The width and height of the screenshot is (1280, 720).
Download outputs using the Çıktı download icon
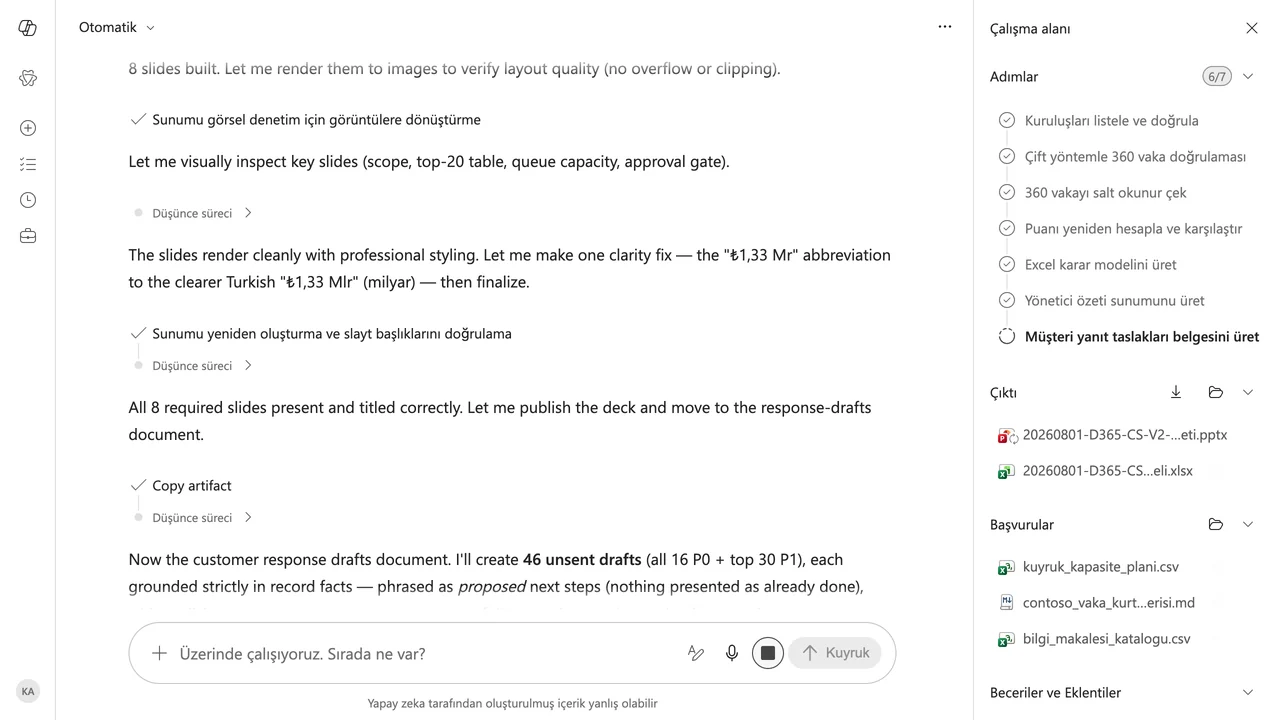pos(1176,392)
